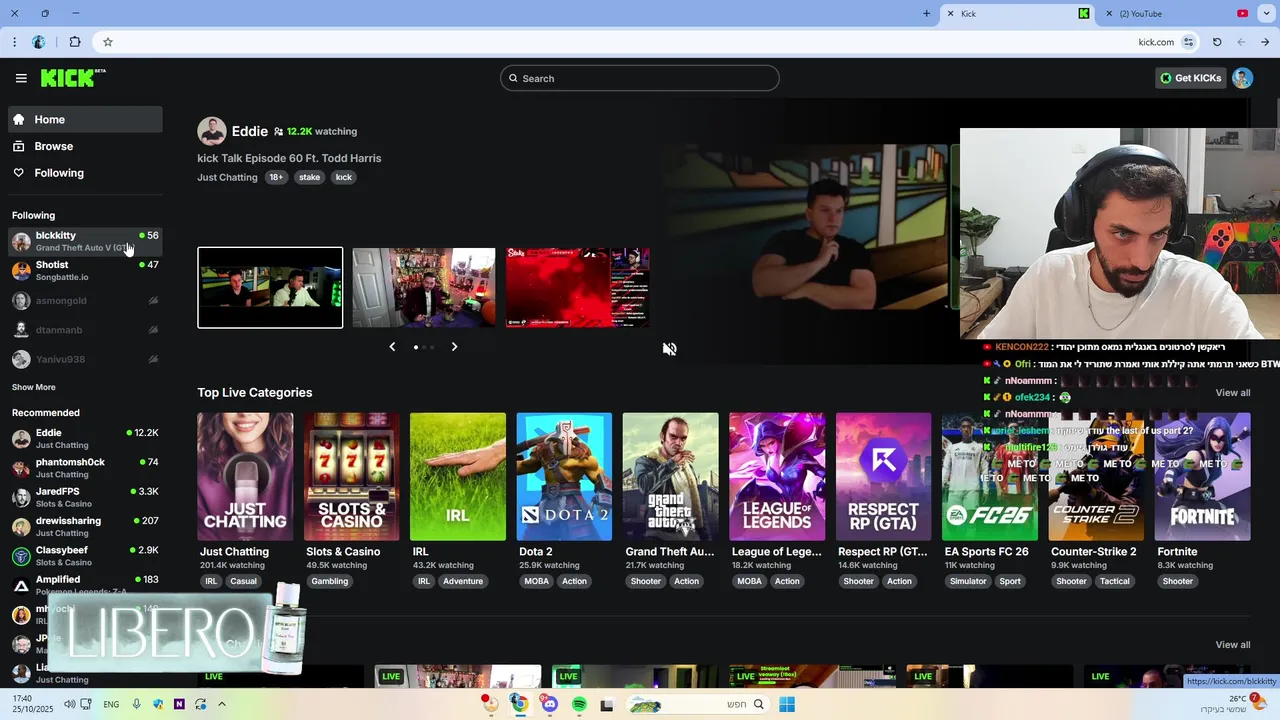Open offline Yanivu938 channel
This screenshot has height=720, width=1280.
(85, 359)
